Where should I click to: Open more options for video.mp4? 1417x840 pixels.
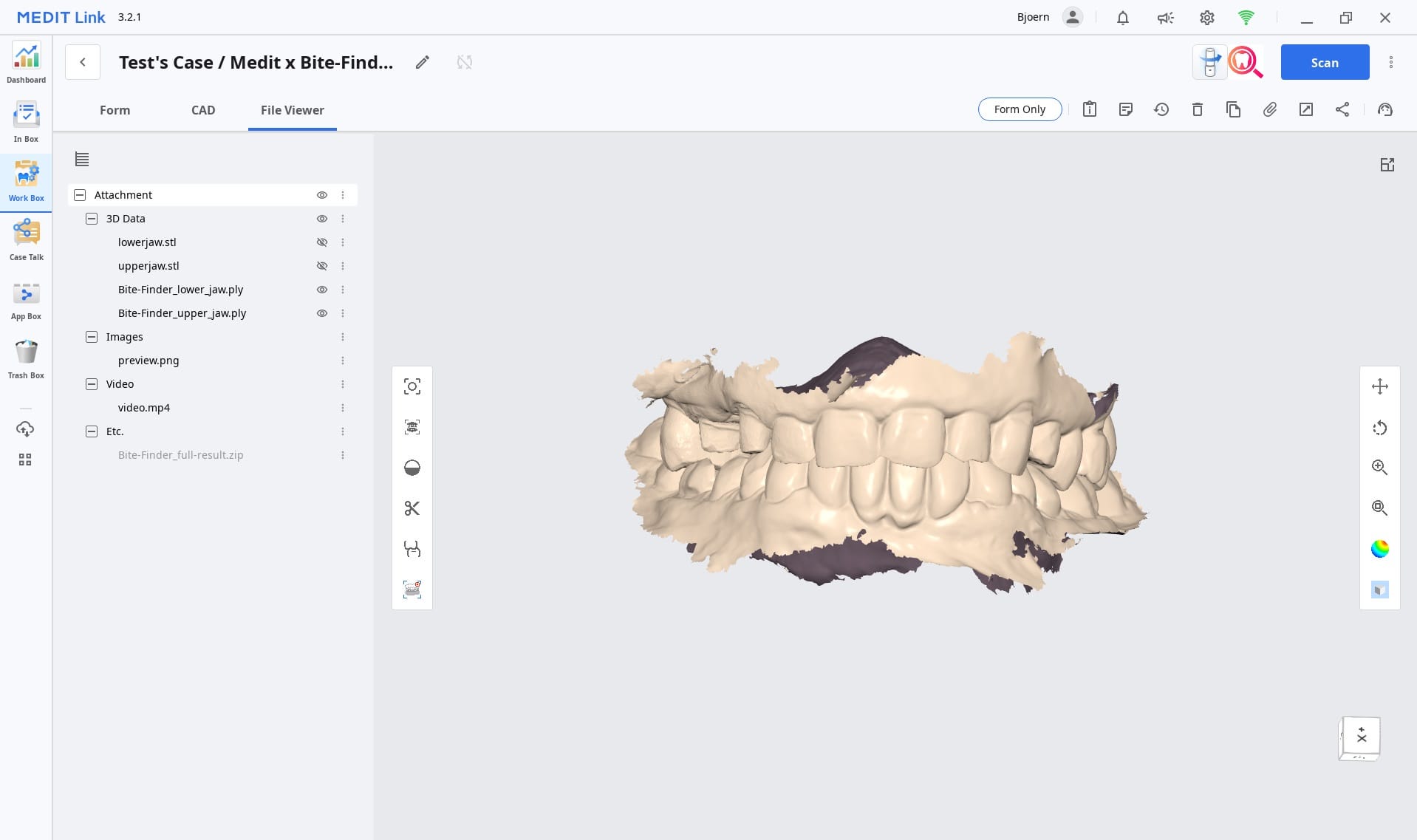(x=343, y=408)
